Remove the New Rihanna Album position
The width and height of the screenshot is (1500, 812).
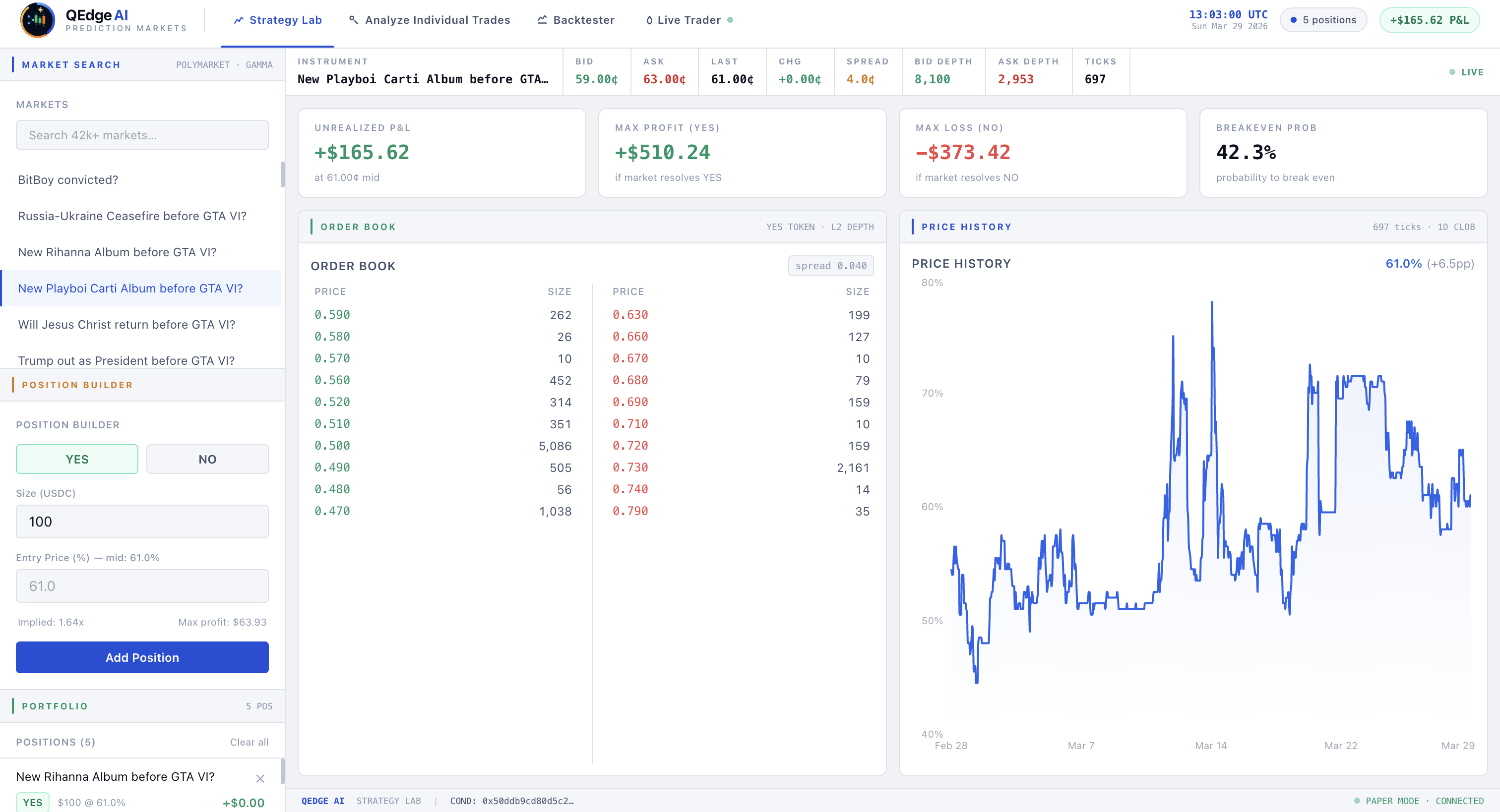click(x=260, y=778)
